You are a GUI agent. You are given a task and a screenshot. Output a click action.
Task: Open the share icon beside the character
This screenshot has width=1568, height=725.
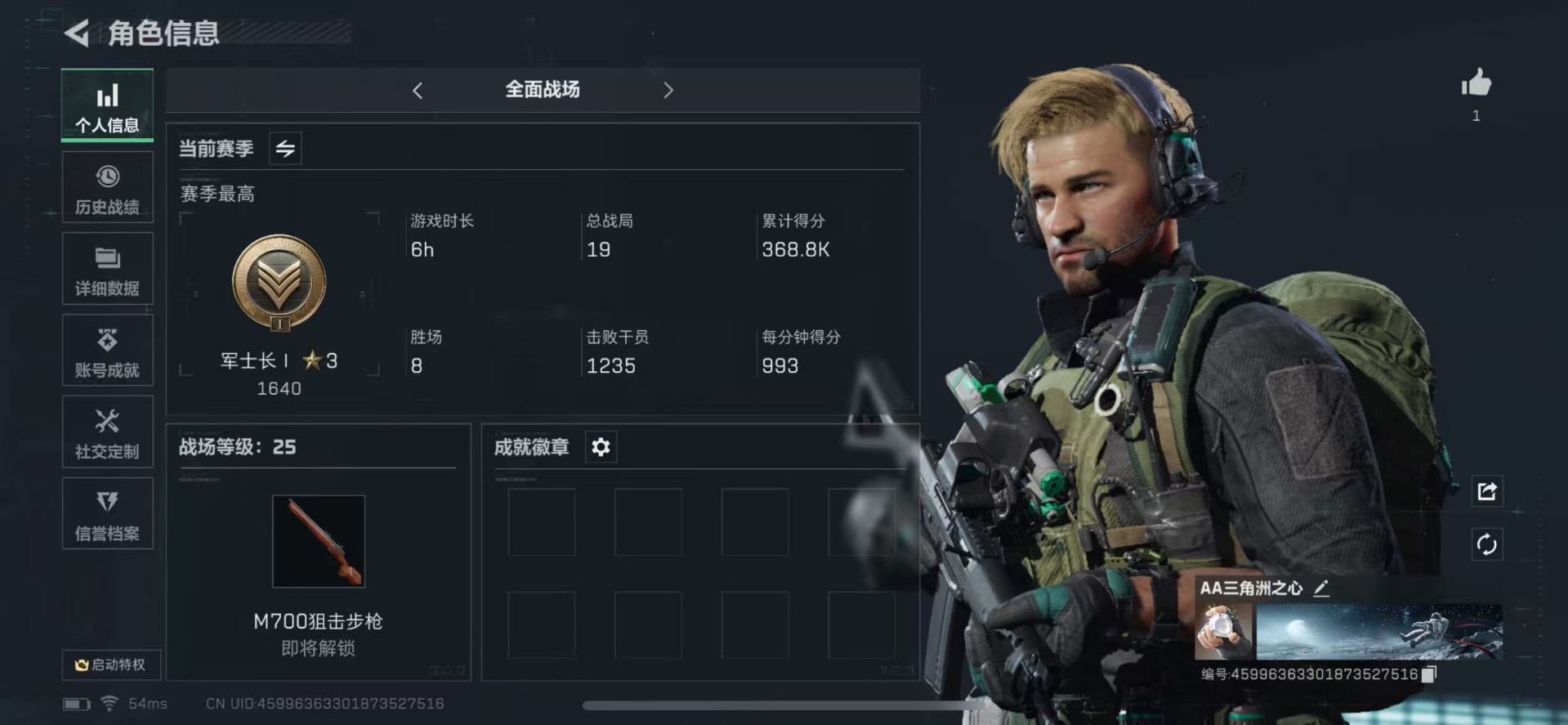[x=1487, y=491]
